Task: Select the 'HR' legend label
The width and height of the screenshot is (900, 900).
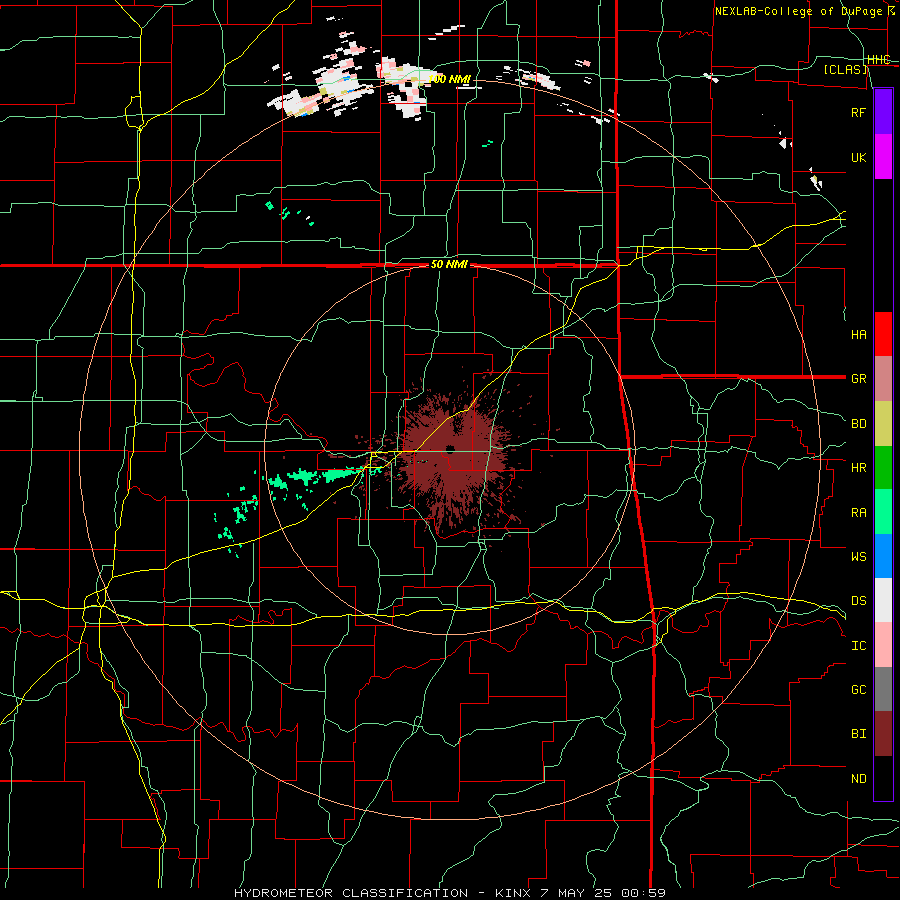Action: click(858, 468)
